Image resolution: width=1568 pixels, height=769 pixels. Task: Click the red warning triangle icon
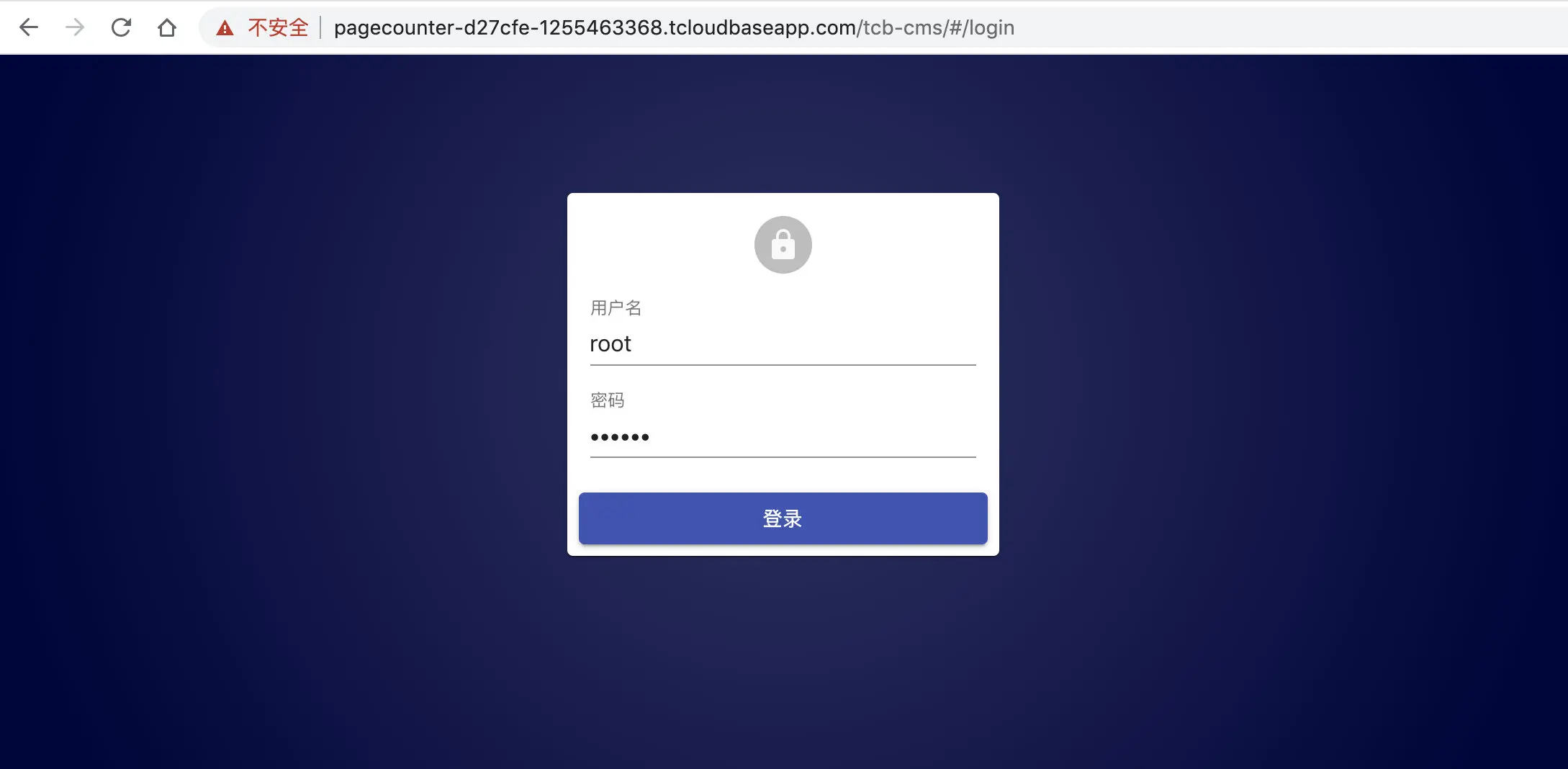coord(225,28)
